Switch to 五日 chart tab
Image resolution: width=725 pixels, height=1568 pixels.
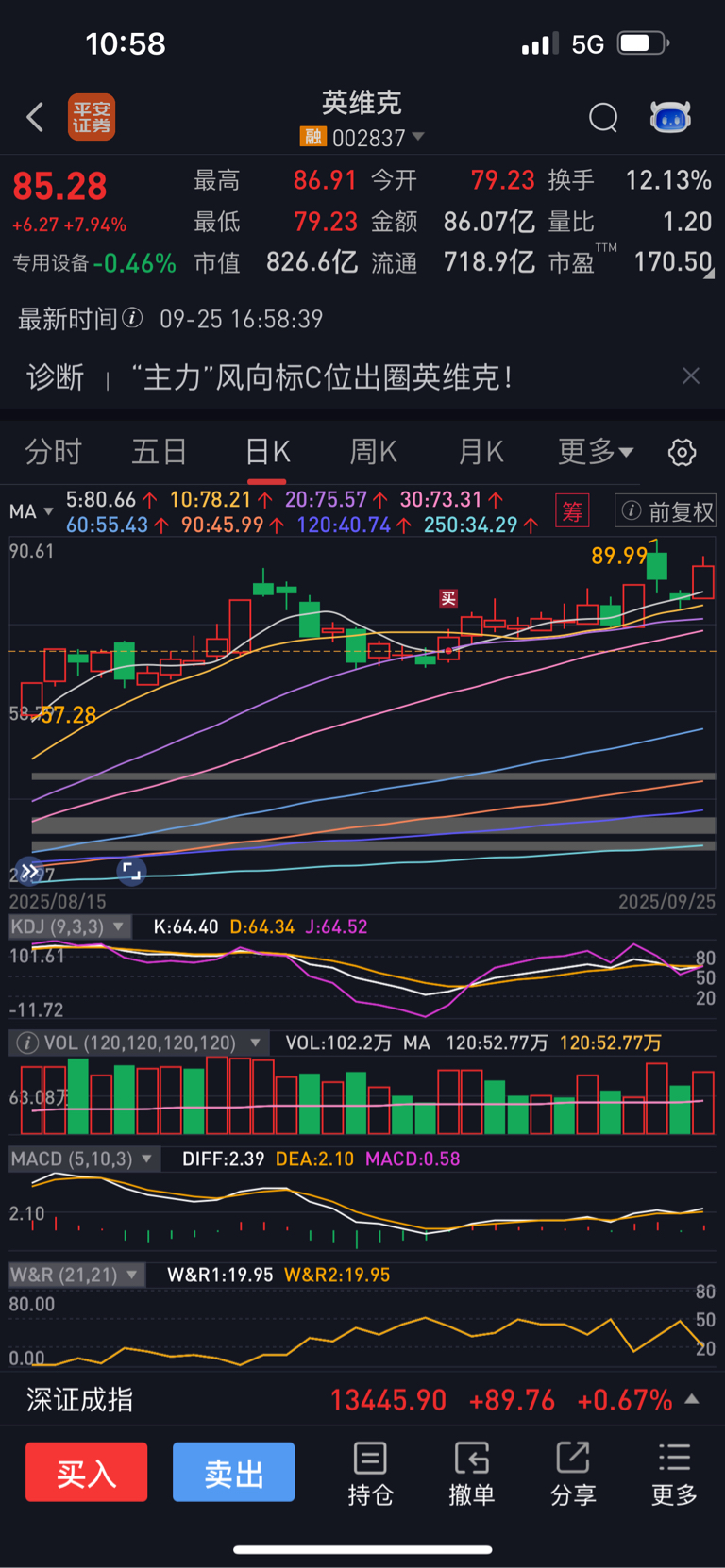tap(159, 452)
